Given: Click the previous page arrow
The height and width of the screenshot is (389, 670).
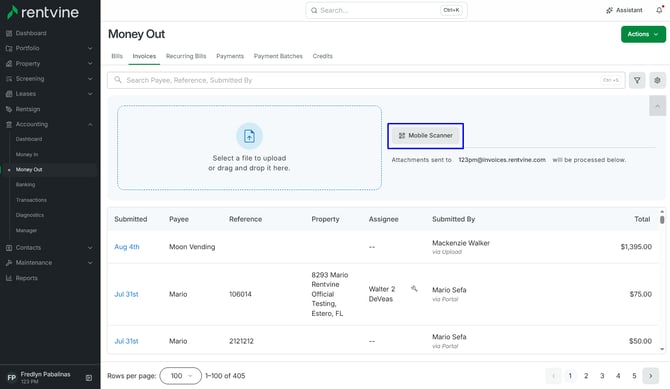Looking at the screenshot, I should pyautogui.click(x=553, y=376).
